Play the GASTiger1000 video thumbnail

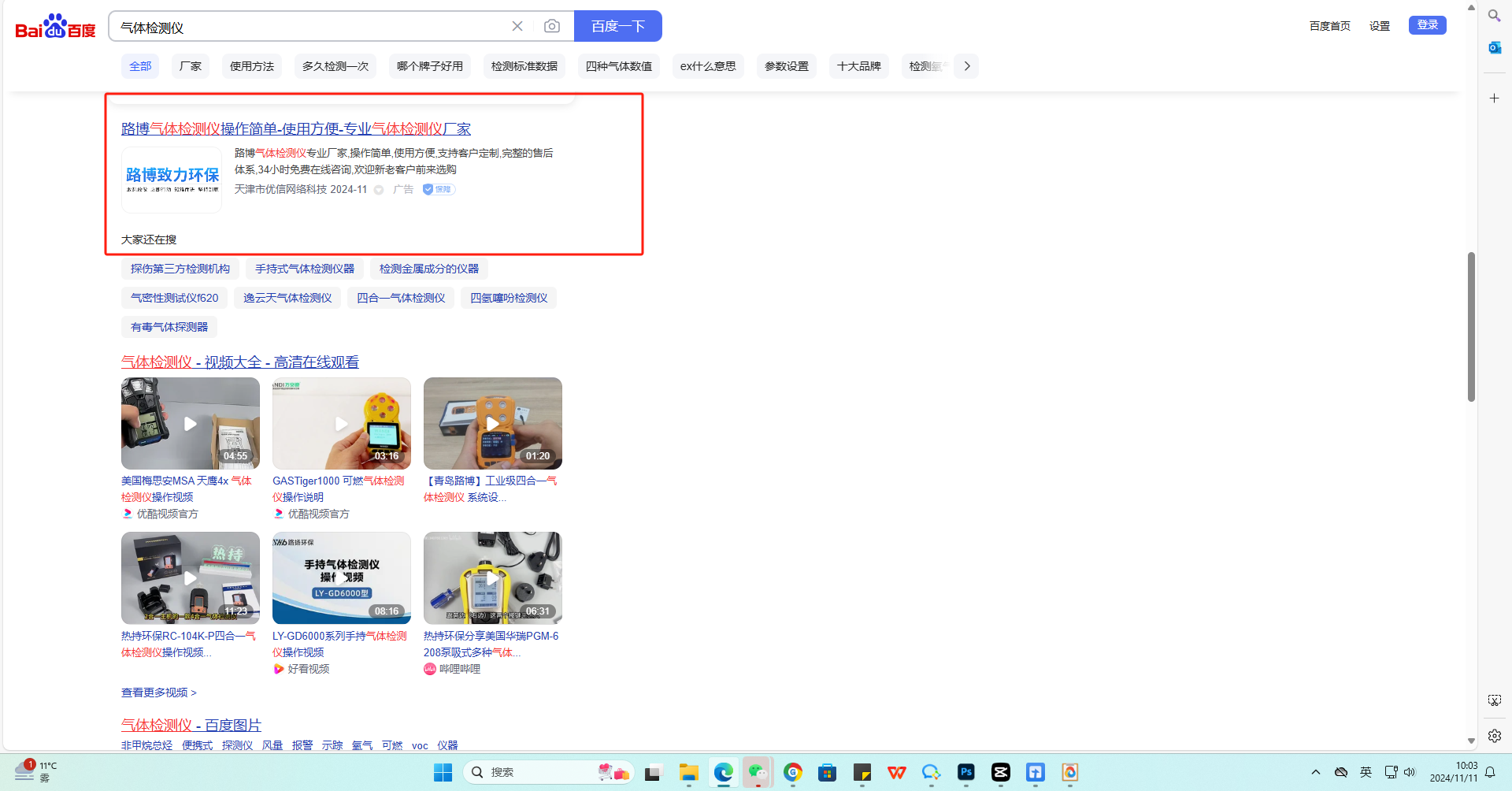coord(341,424)
